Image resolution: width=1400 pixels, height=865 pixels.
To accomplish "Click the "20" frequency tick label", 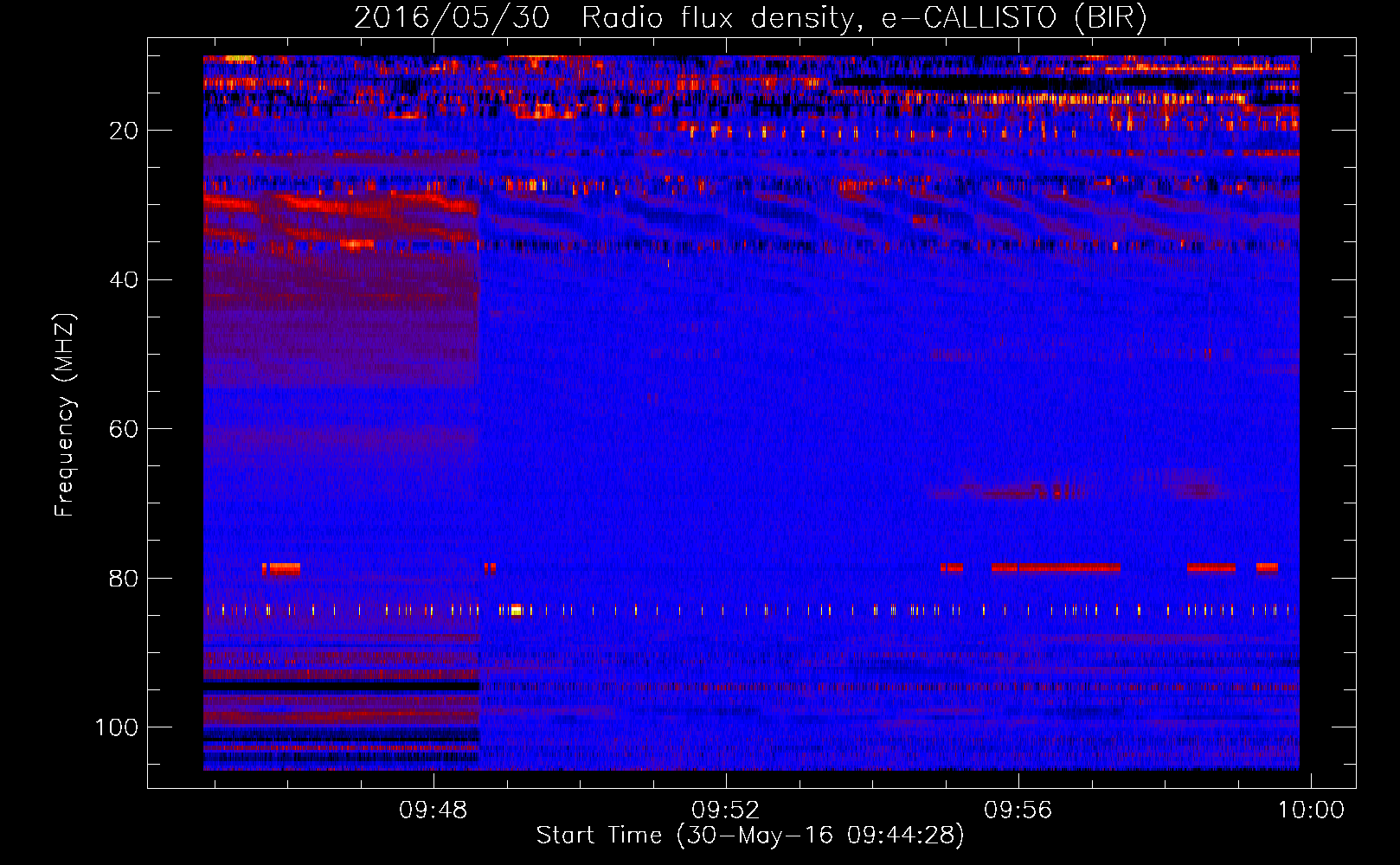I will (x=124, y=131).
